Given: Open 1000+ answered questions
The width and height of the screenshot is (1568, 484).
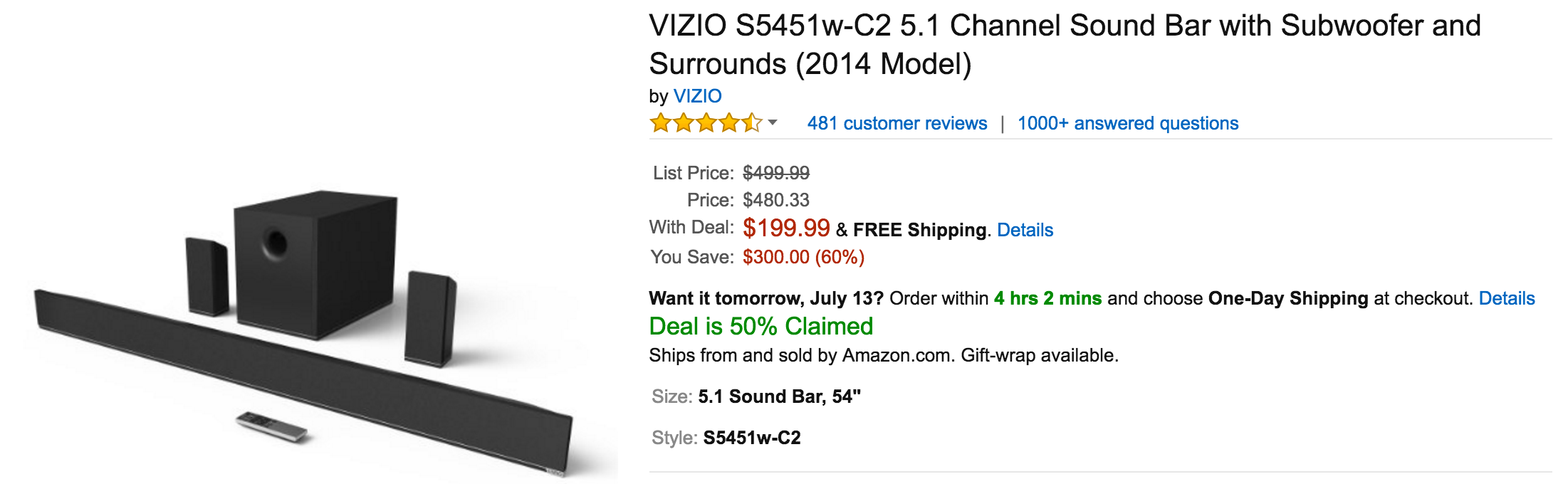Looking at the screenshot, I should tap(1127, 122).
